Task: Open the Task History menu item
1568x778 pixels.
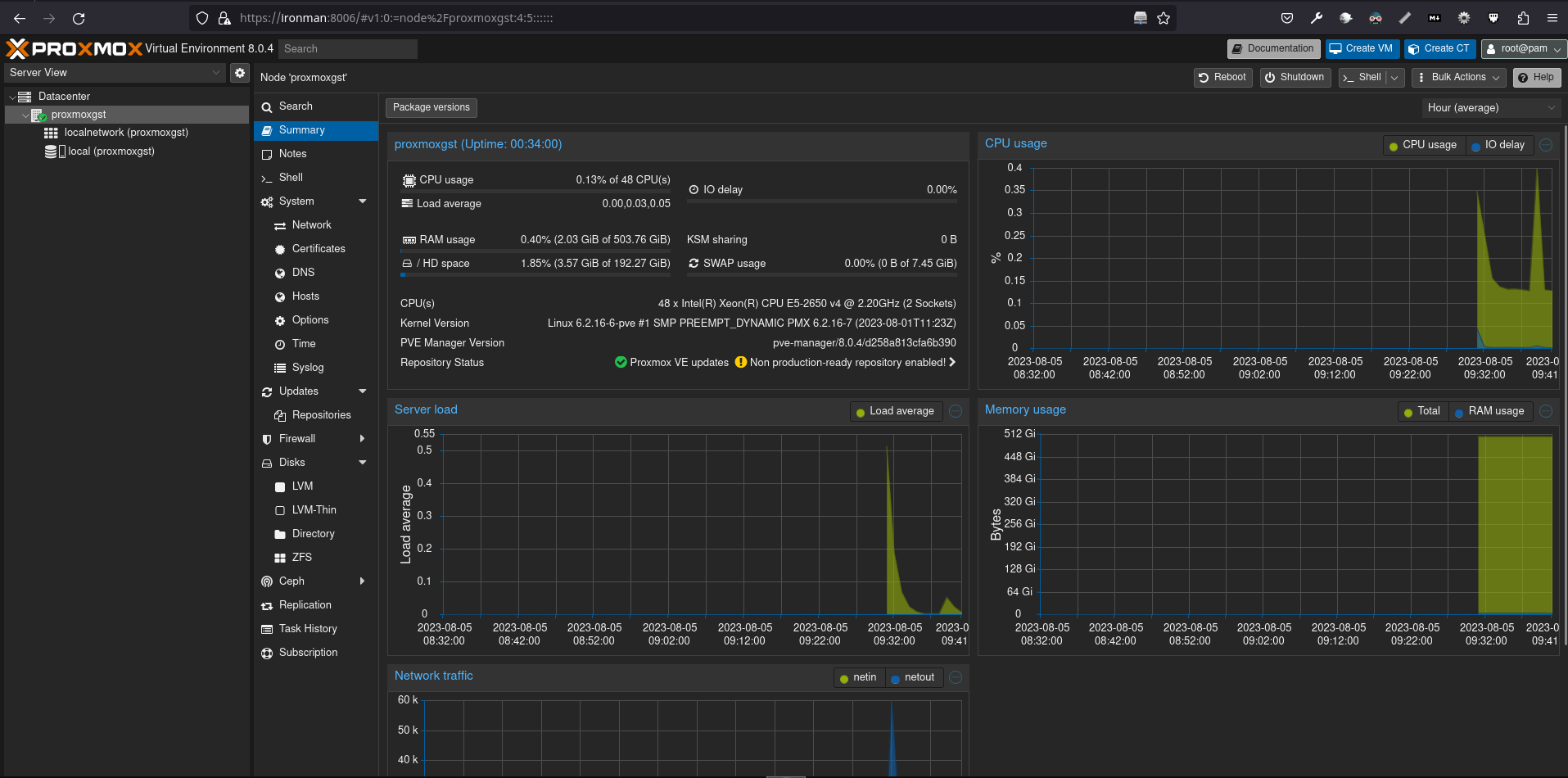Action: click(307, 629)
